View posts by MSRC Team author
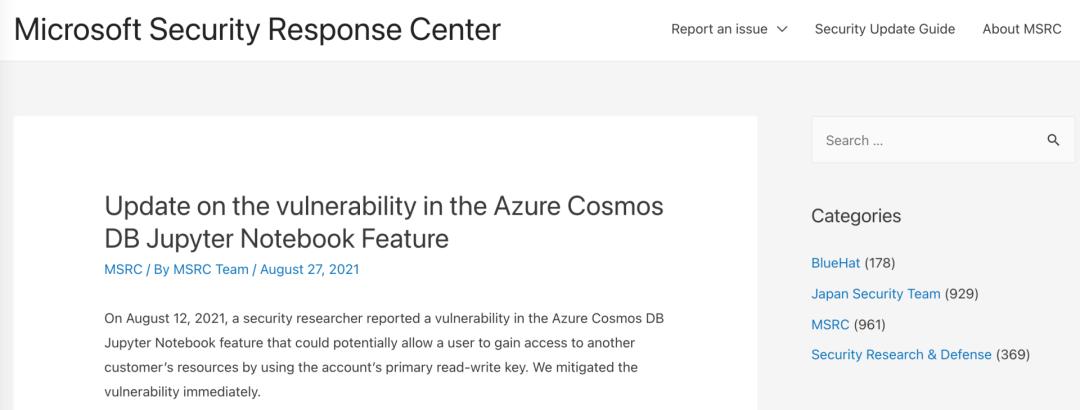The height and width of the screenshot is (410, 1080). click(211, 269)
